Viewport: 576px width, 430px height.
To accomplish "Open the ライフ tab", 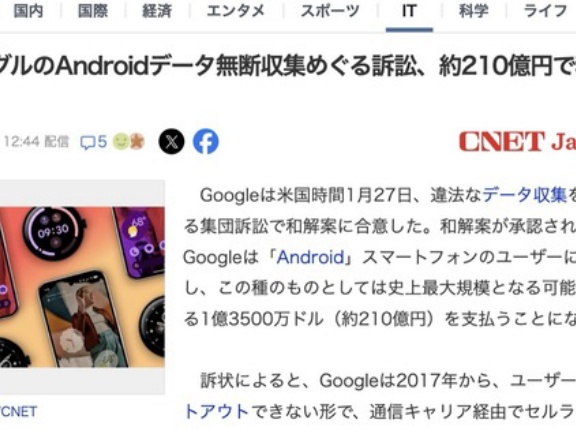I will coord(545,11).
